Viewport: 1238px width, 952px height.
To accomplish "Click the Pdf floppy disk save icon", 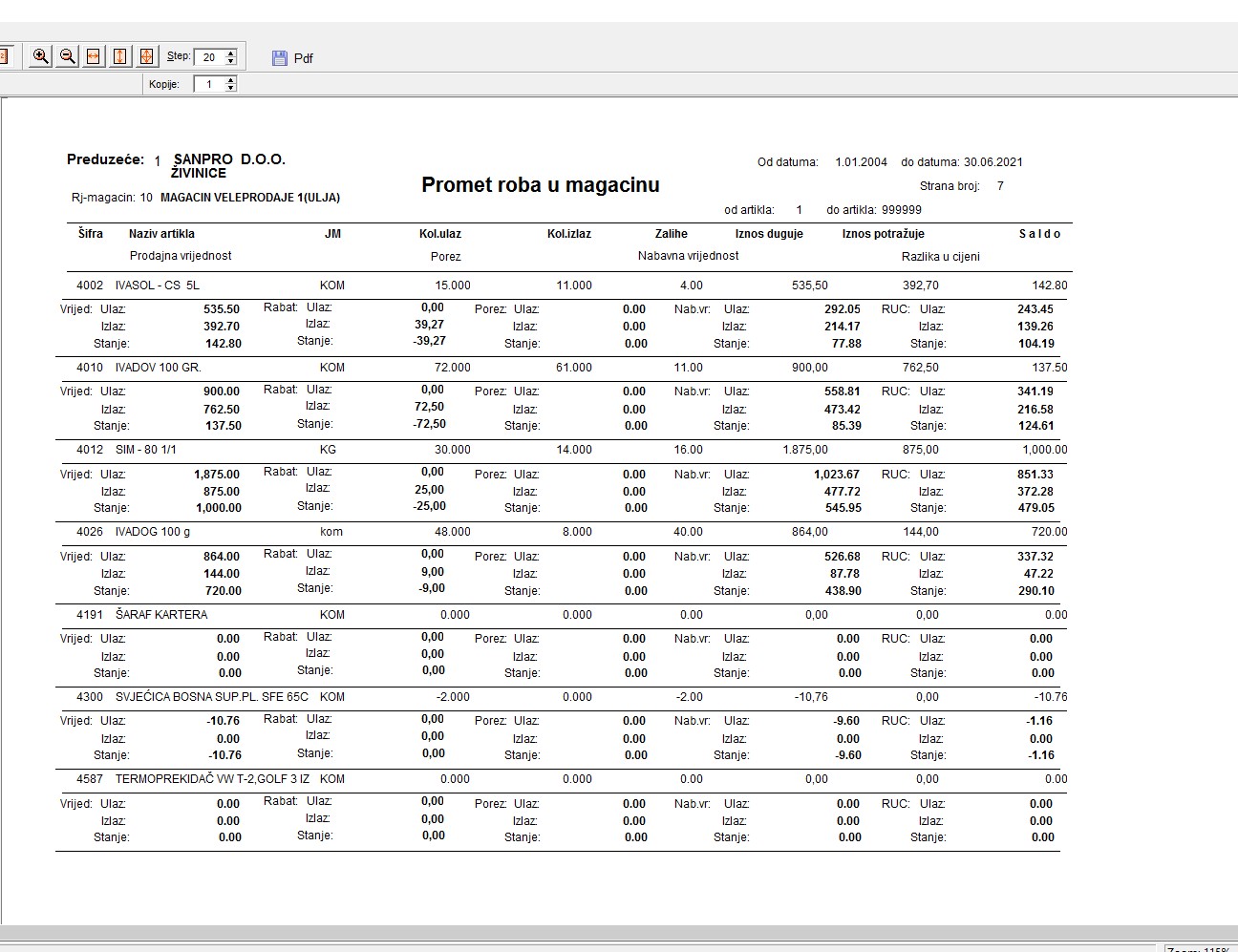I will 279,58.
